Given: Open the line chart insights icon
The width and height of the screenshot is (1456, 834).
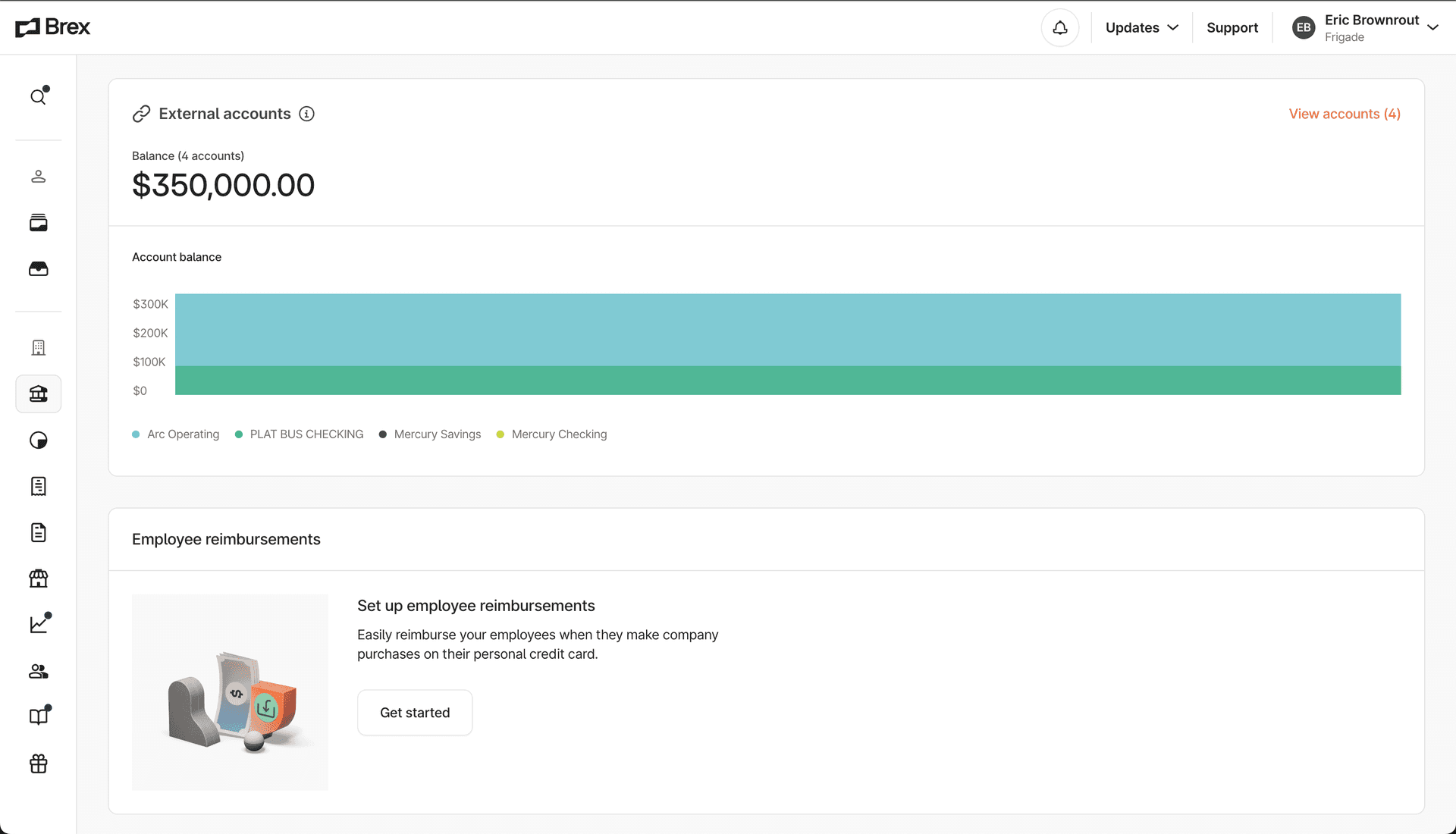Looking at the screenshot, I should click(40, 623).
